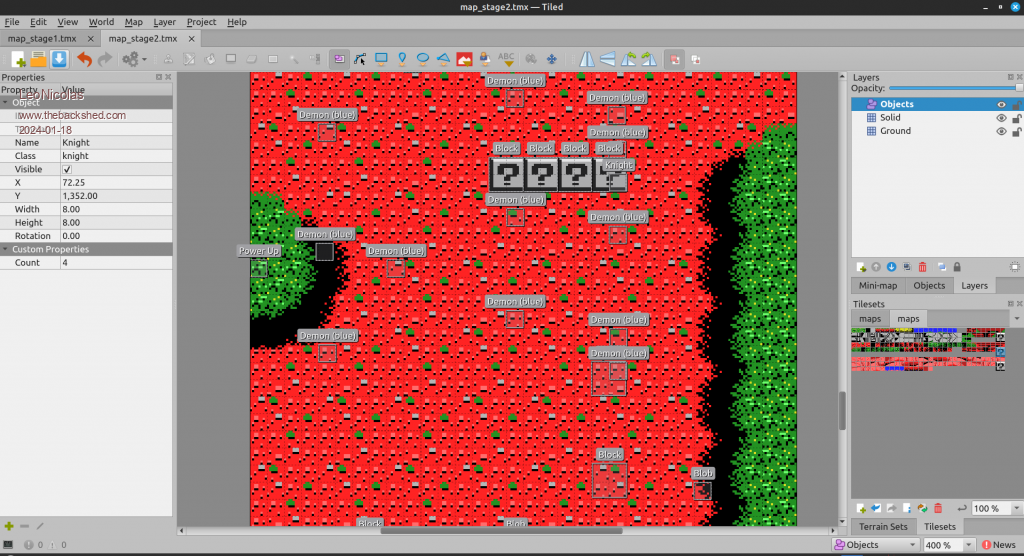Viewport: 1024px width, 556px height.
Task: Activate the Insert Text tool
Action: [507, 59]
